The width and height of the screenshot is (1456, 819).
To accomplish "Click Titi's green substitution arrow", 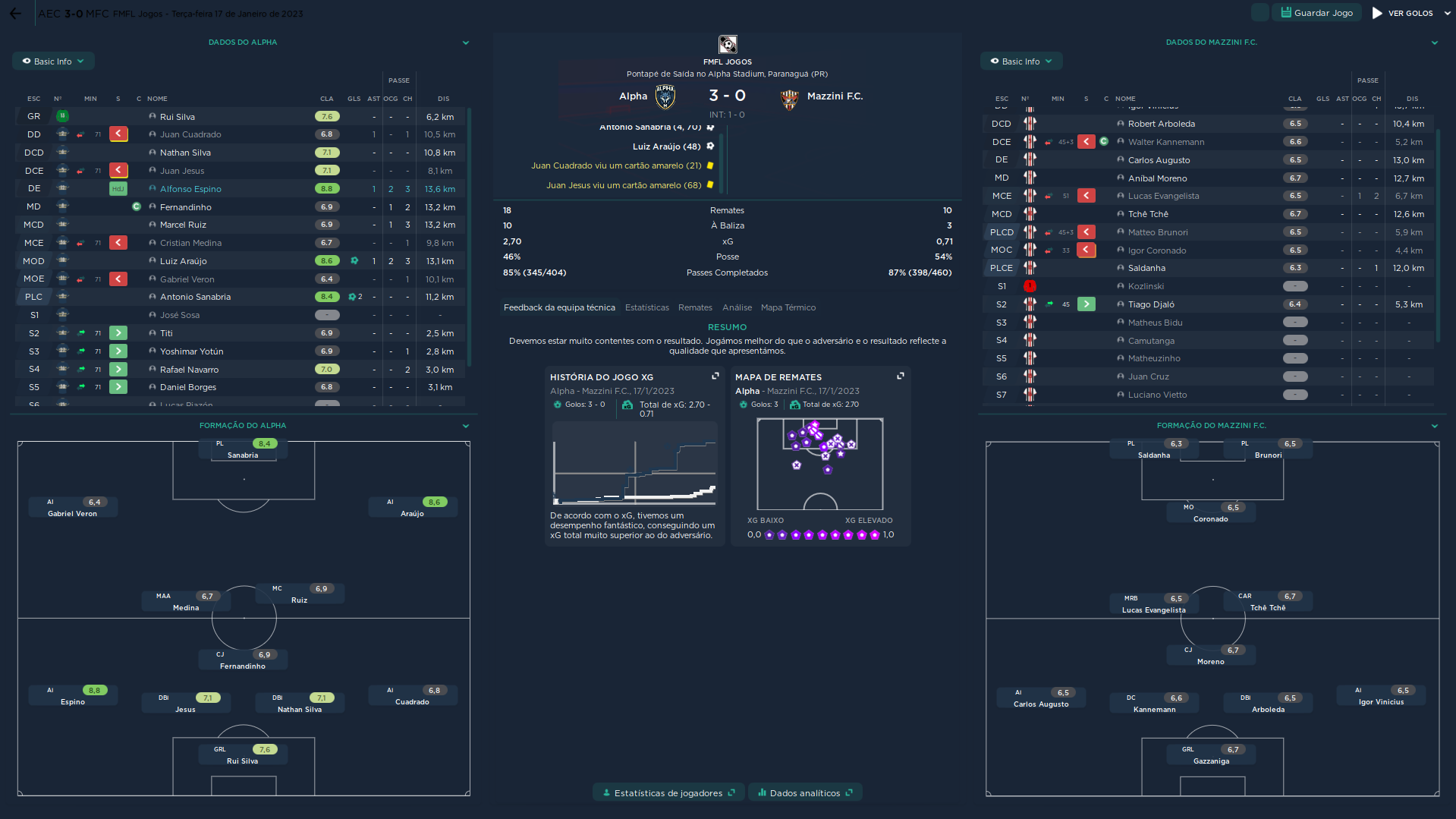I will (118, 333).
